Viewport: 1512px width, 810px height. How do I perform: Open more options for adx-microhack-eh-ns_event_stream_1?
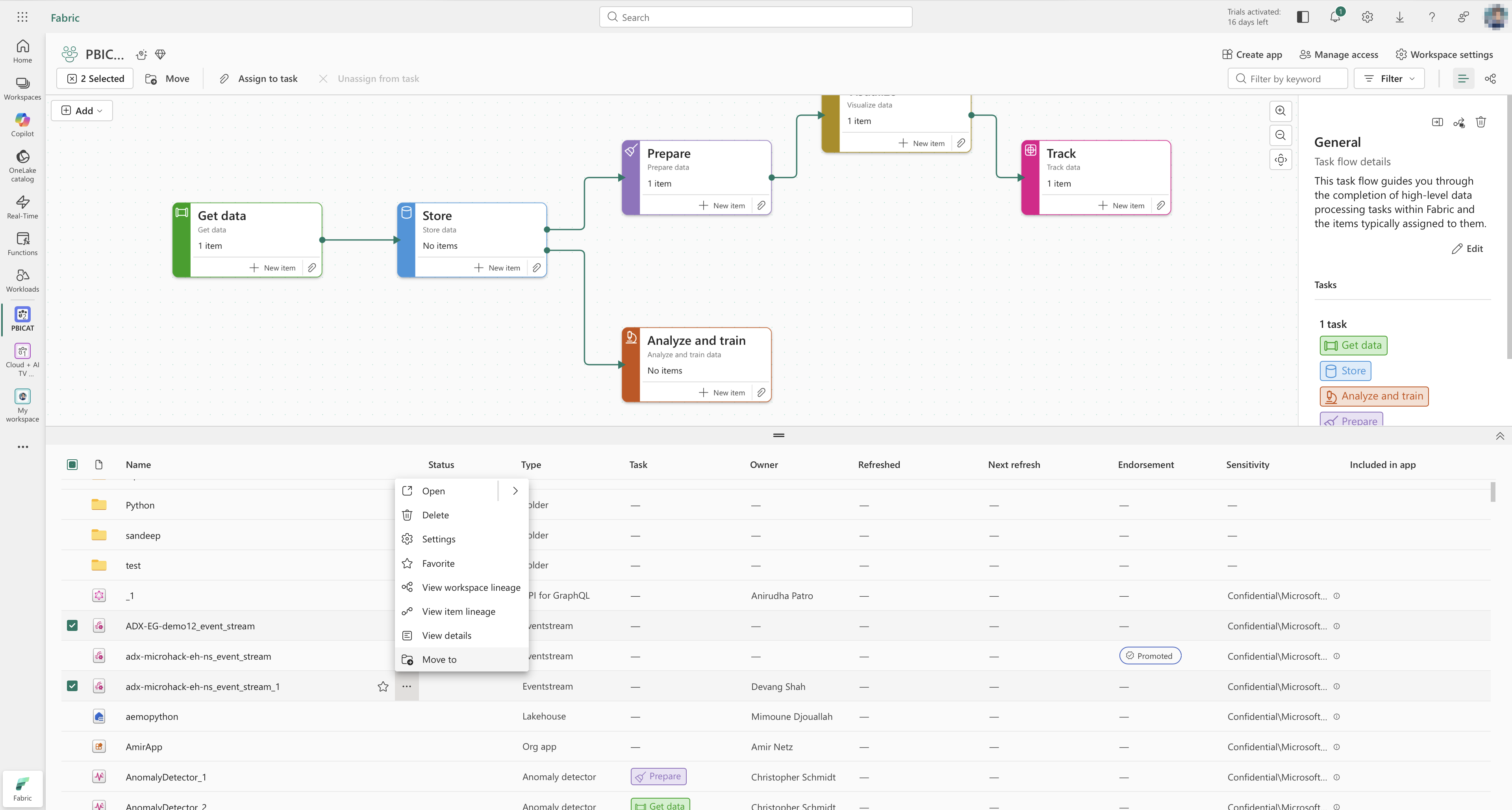point(407,686)
